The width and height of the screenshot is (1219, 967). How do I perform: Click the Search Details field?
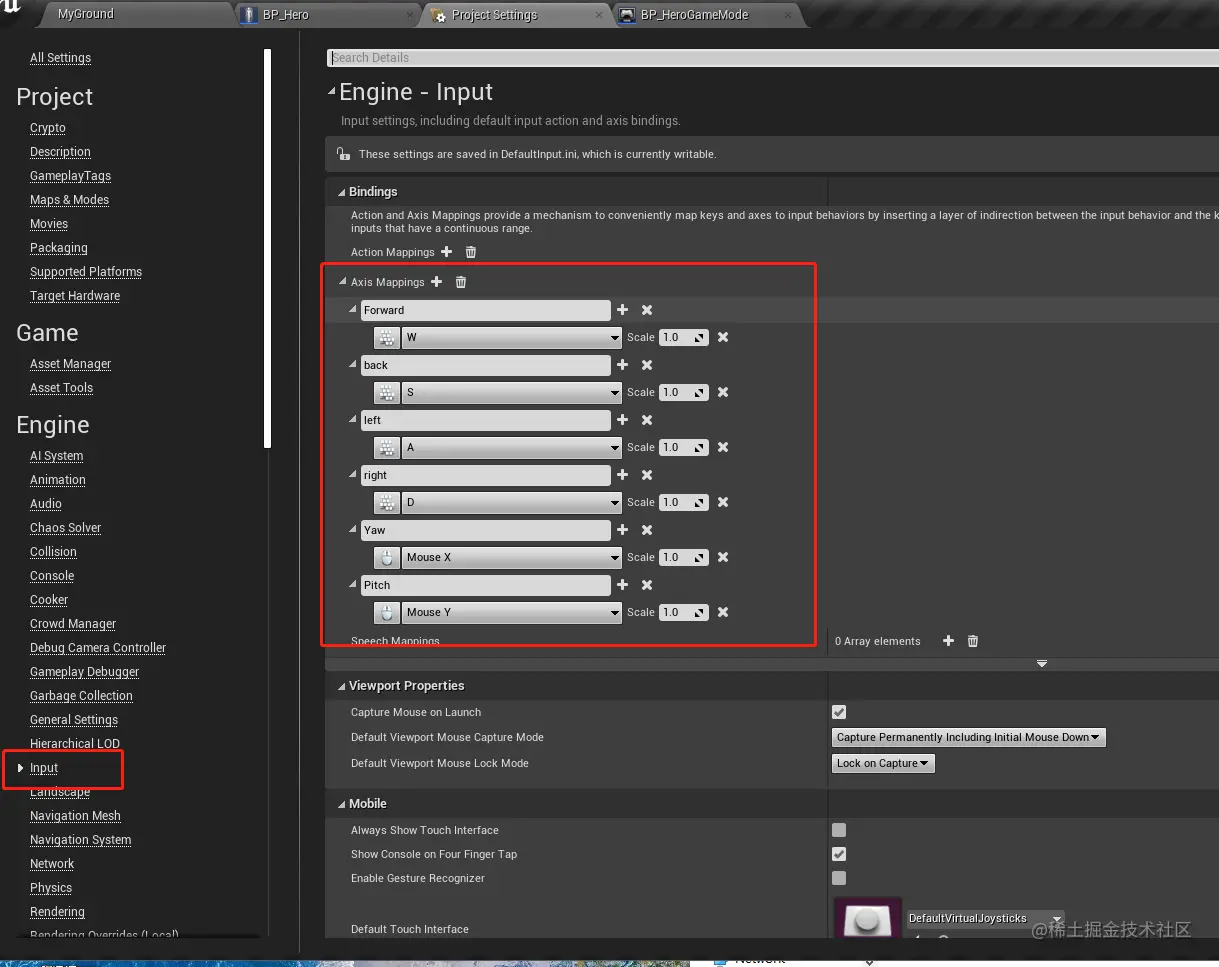[x=772, y=58]
